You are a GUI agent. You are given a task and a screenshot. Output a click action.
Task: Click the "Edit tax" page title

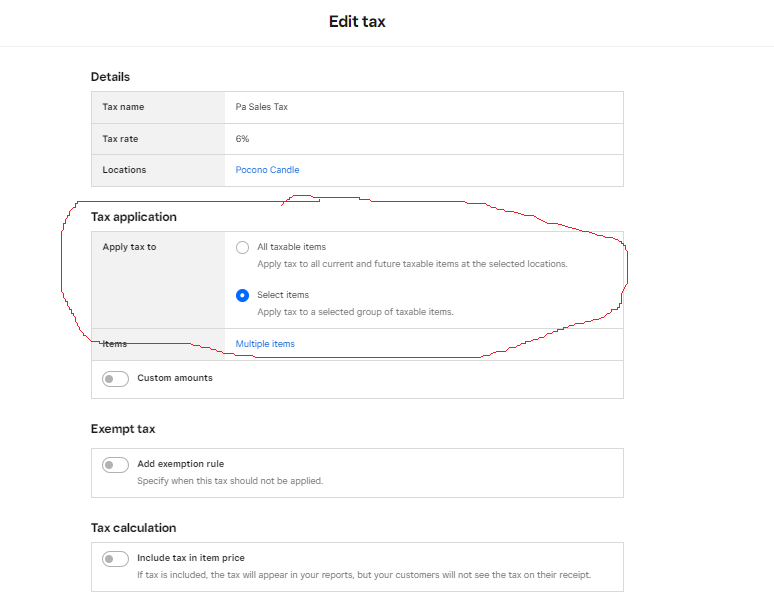pyautogui.click(x=357, y=22)
